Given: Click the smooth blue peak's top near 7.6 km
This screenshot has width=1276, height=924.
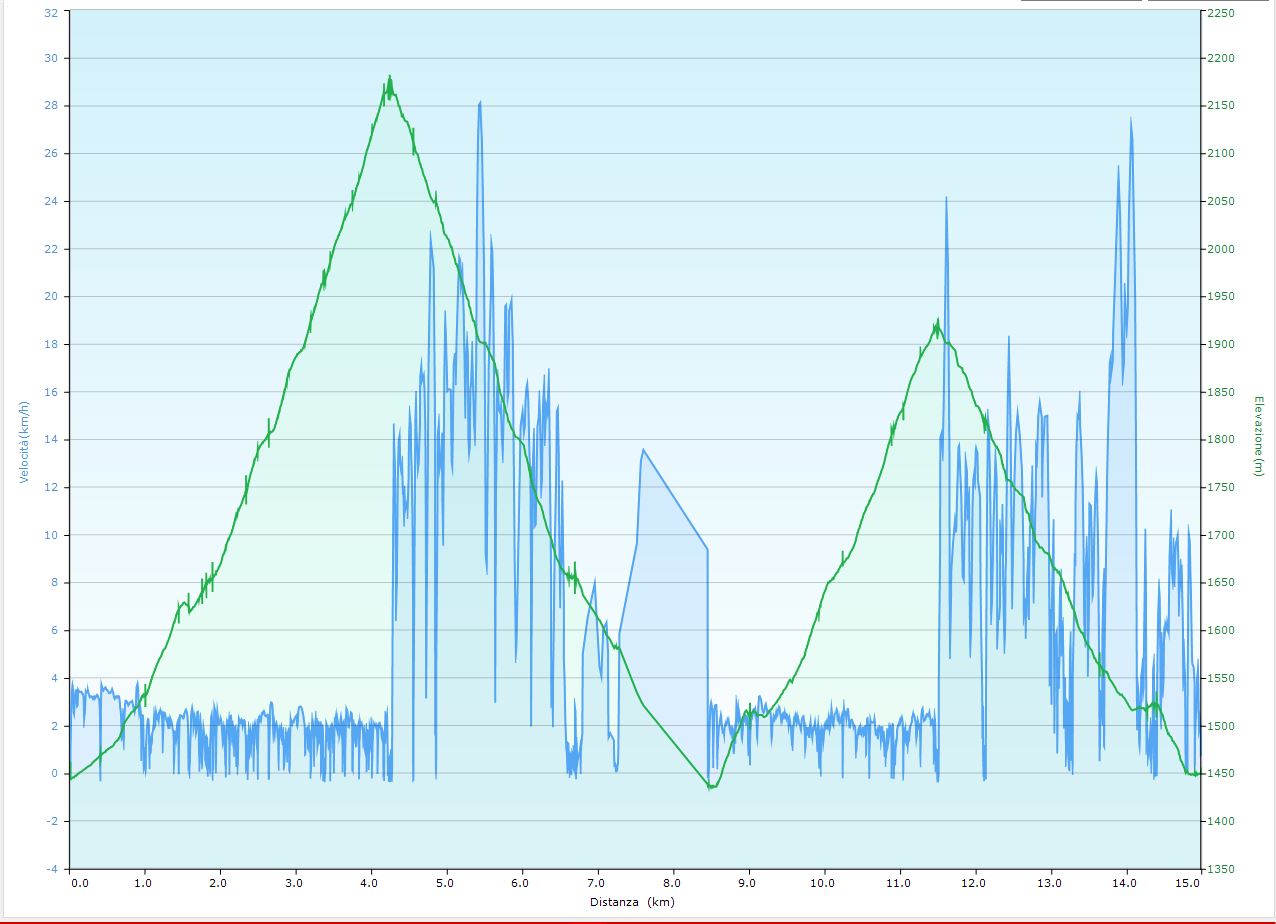Looking at the screenshot, I should (x=643, y=450).
